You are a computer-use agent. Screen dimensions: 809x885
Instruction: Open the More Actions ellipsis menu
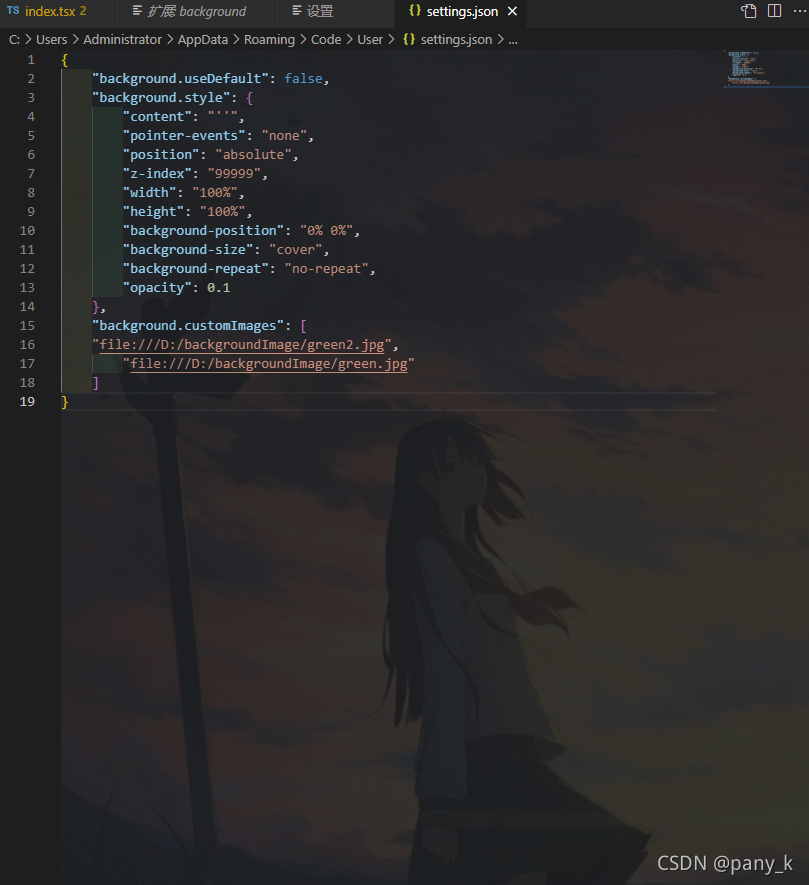click(x=800, y=10)
